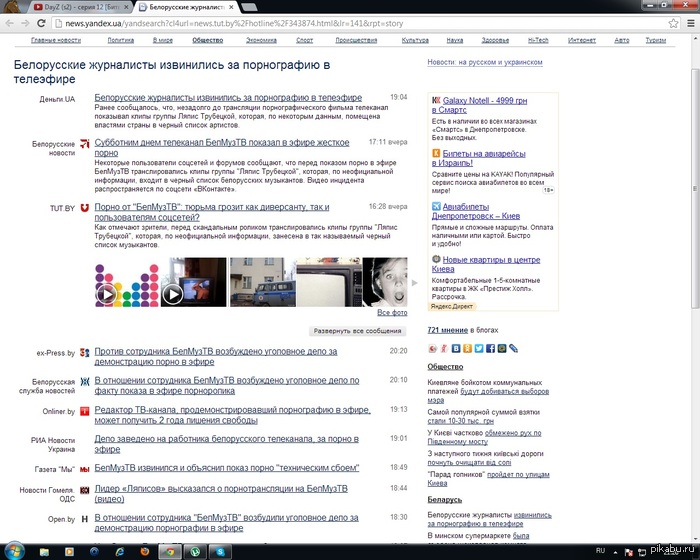Open the 'Политика' news section

(x=121, y=40)
